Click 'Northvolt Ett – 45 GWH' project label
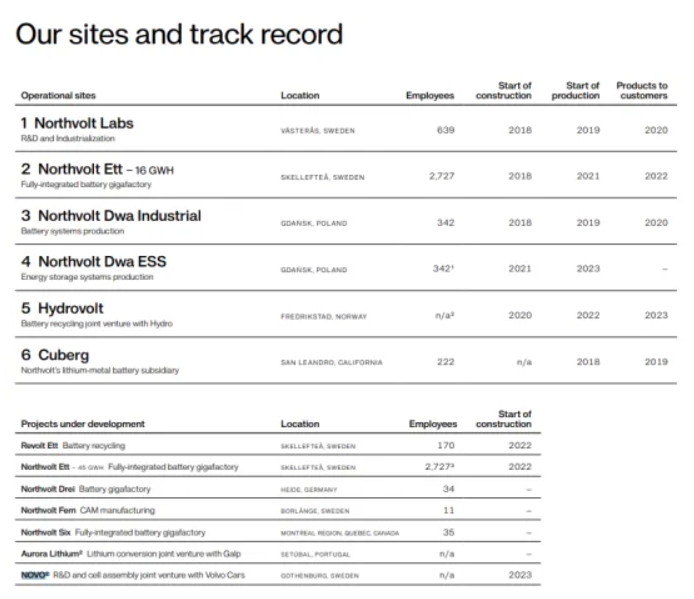 62,467
